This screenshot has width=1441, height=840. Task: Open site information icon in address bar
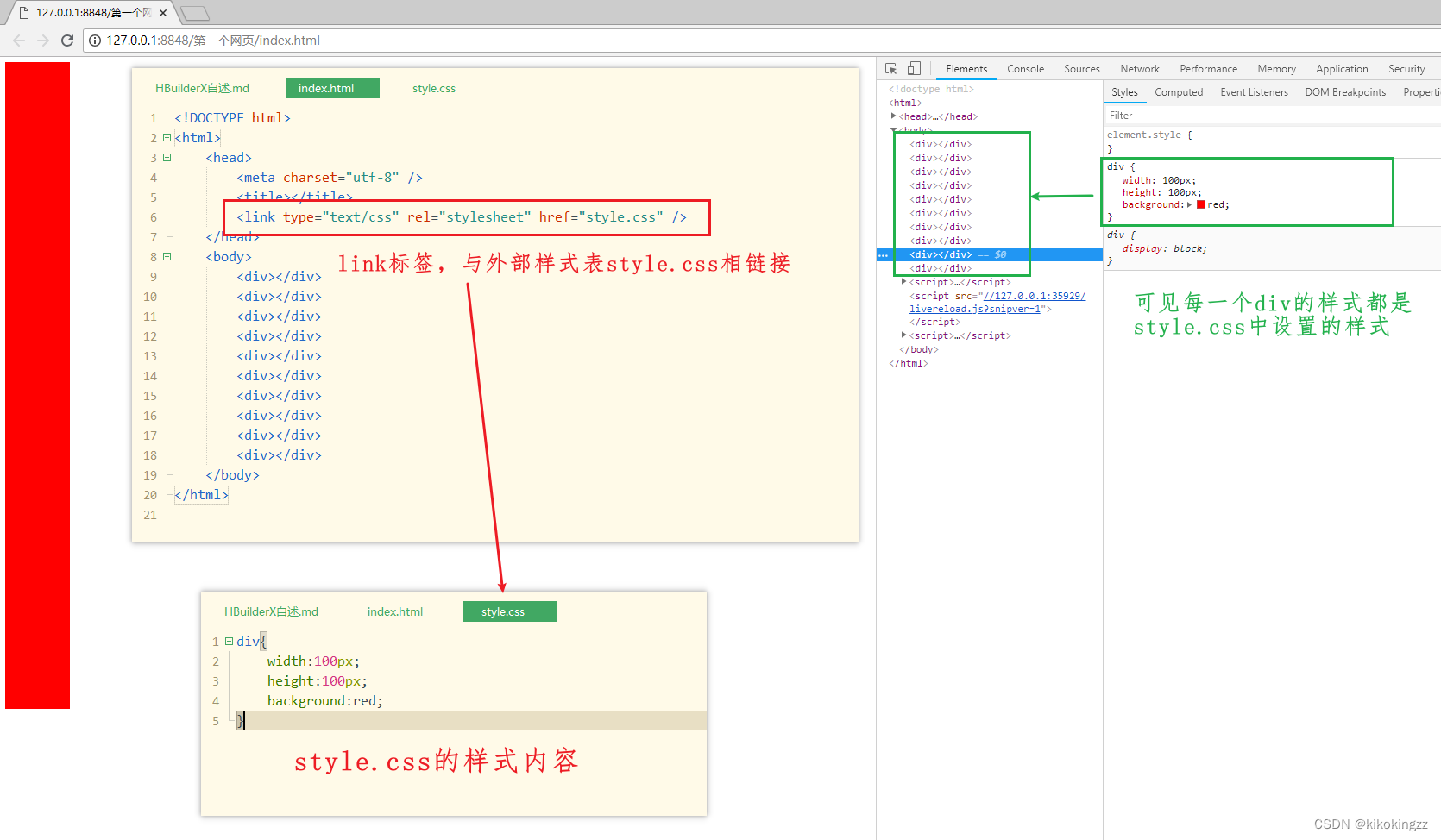(x=95, y=41)
